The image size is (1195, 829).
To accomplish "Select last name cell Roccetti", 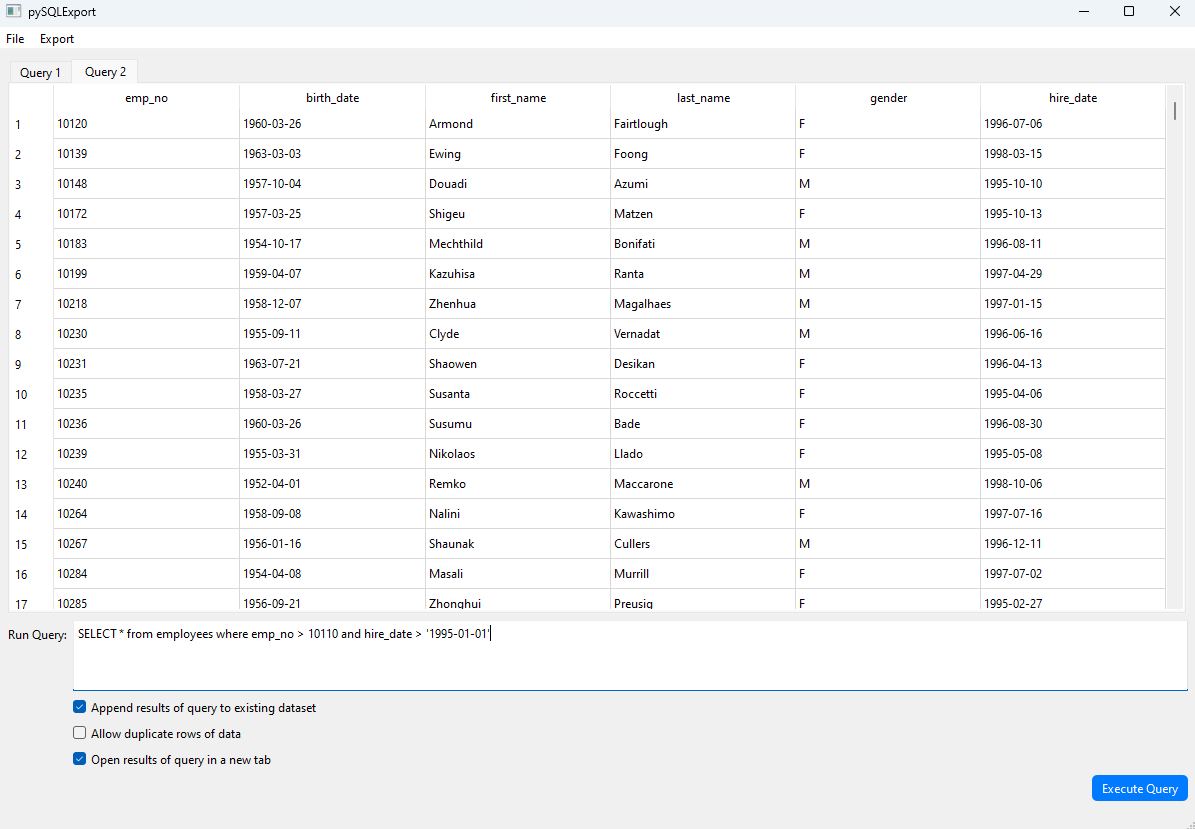I will [x=703, y=394].
